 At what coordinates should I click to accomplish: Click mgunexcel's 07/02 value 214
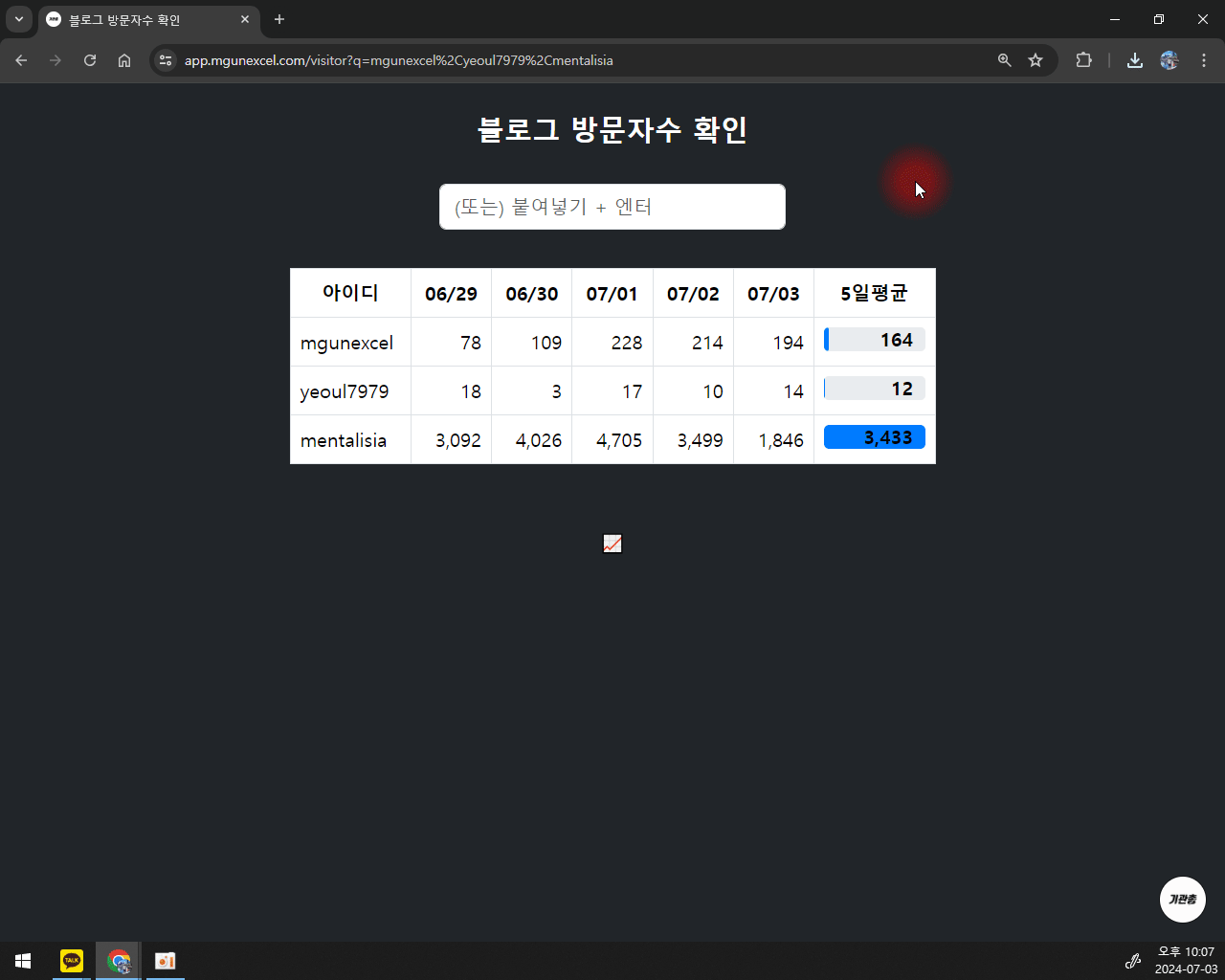[707, 343]
